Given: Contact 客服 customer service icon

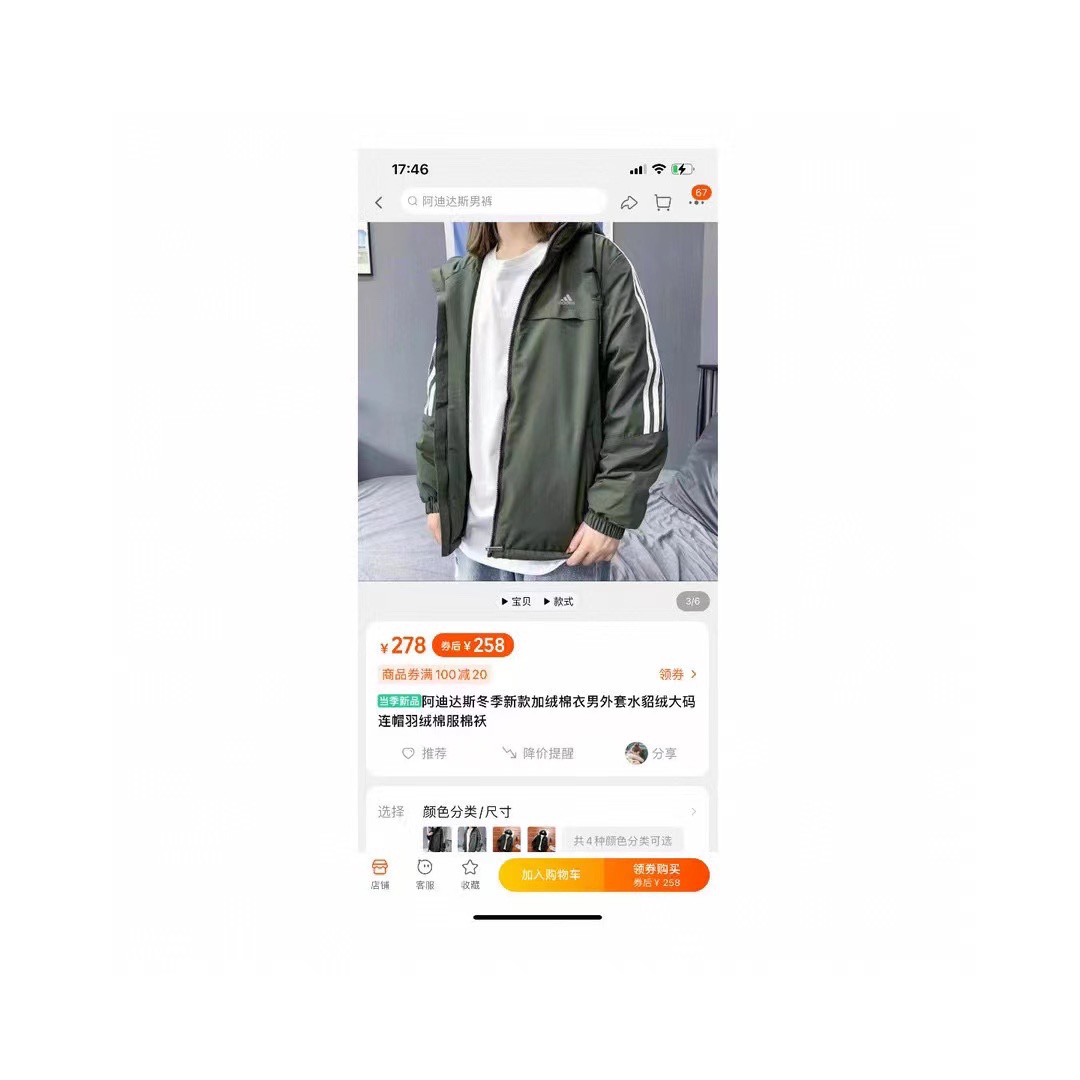Looking at the screenshot, I should click(425, 875).
